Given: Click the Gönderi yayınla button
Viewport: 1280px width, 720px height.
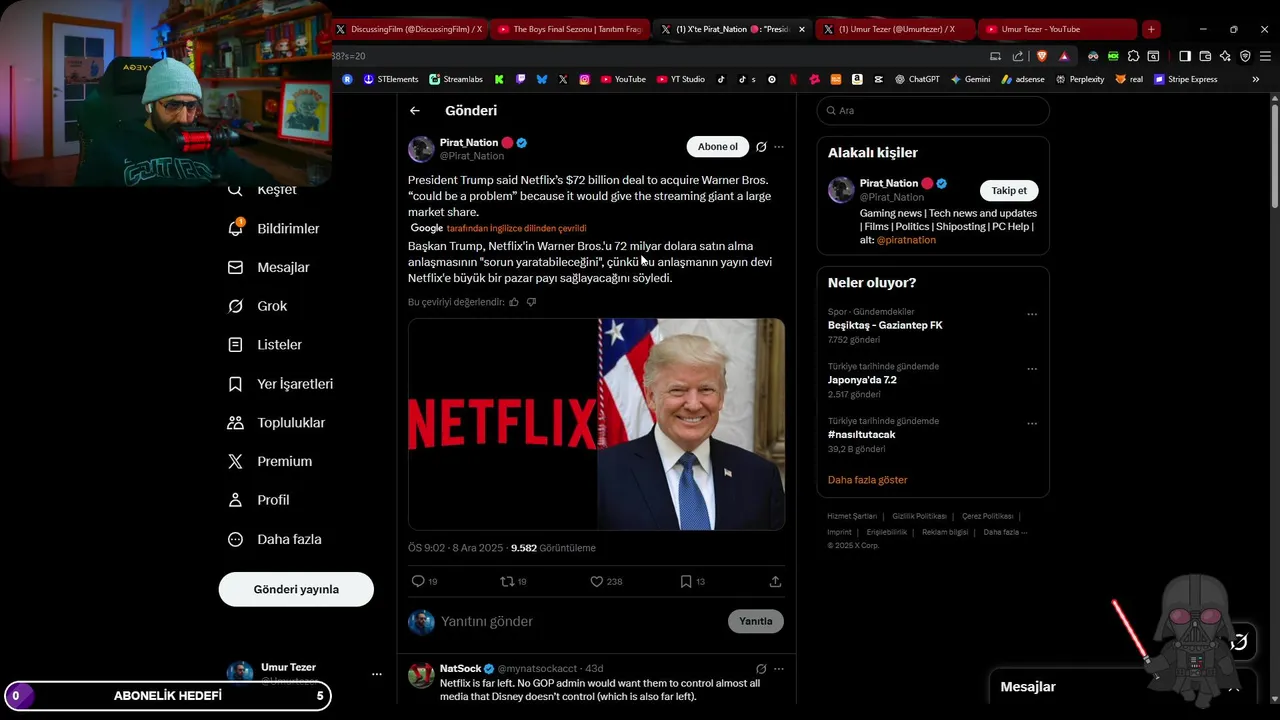Looking at the screenshot, I should click(x=296, y=589).
